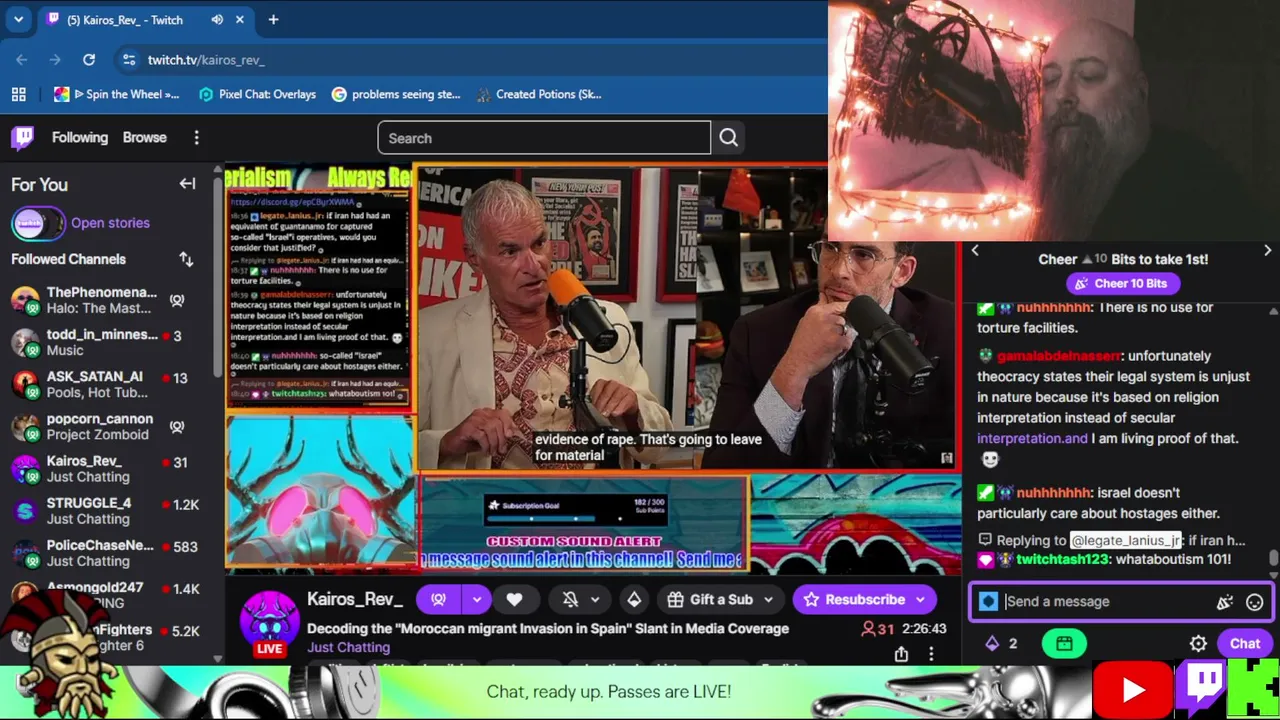Click the search magnifier button
Image resolution: width=1280 pixels, height=720 pixels.
coord(728,138)
